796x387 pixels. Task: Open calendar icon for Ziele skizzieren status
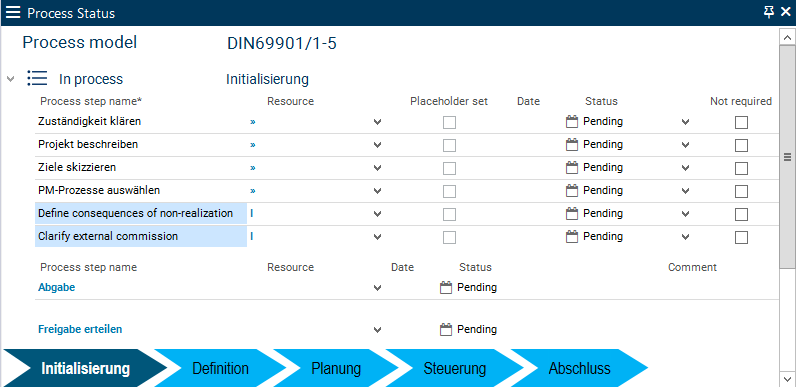572,167
